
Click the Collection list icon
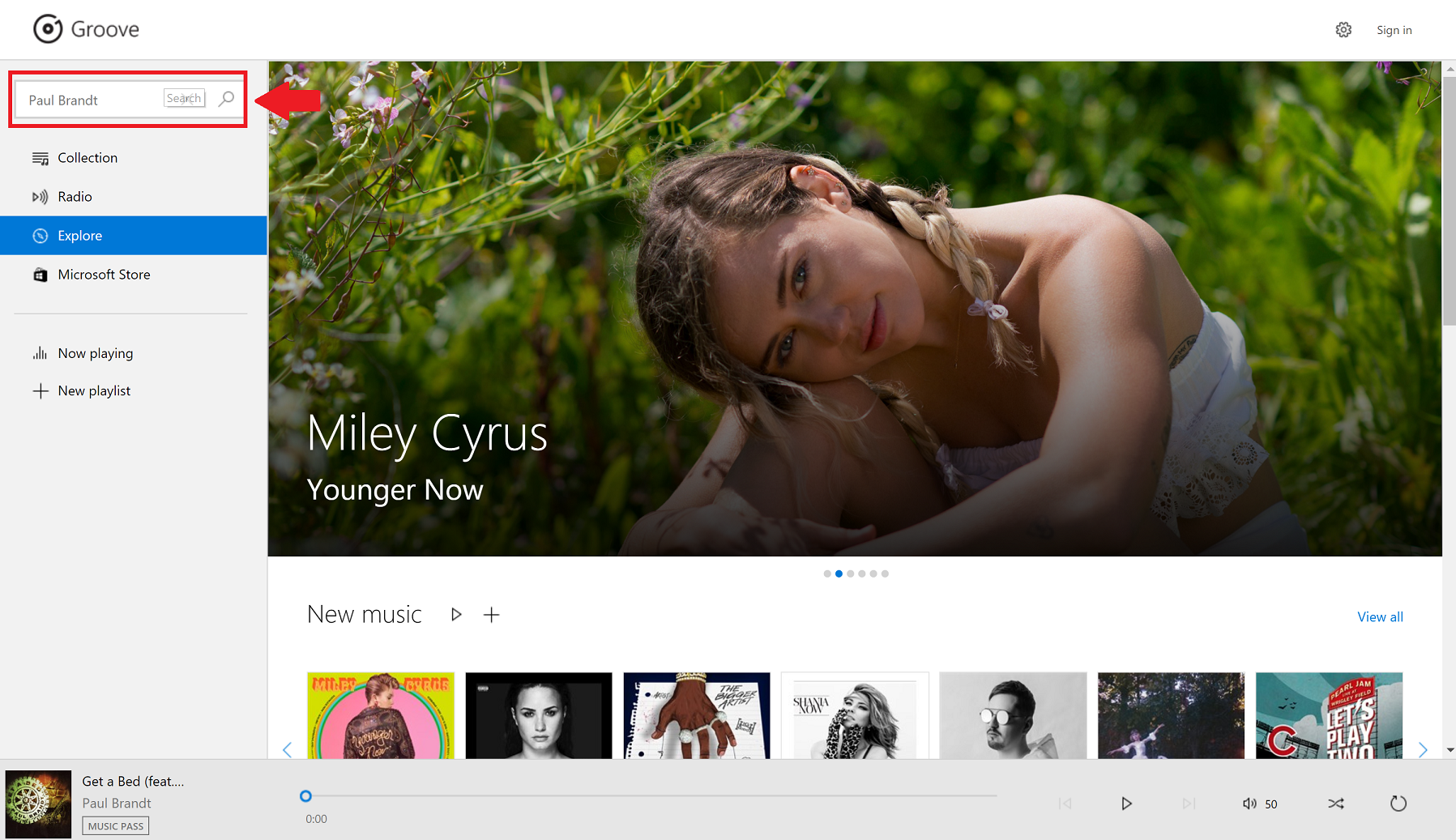point(41,158)
